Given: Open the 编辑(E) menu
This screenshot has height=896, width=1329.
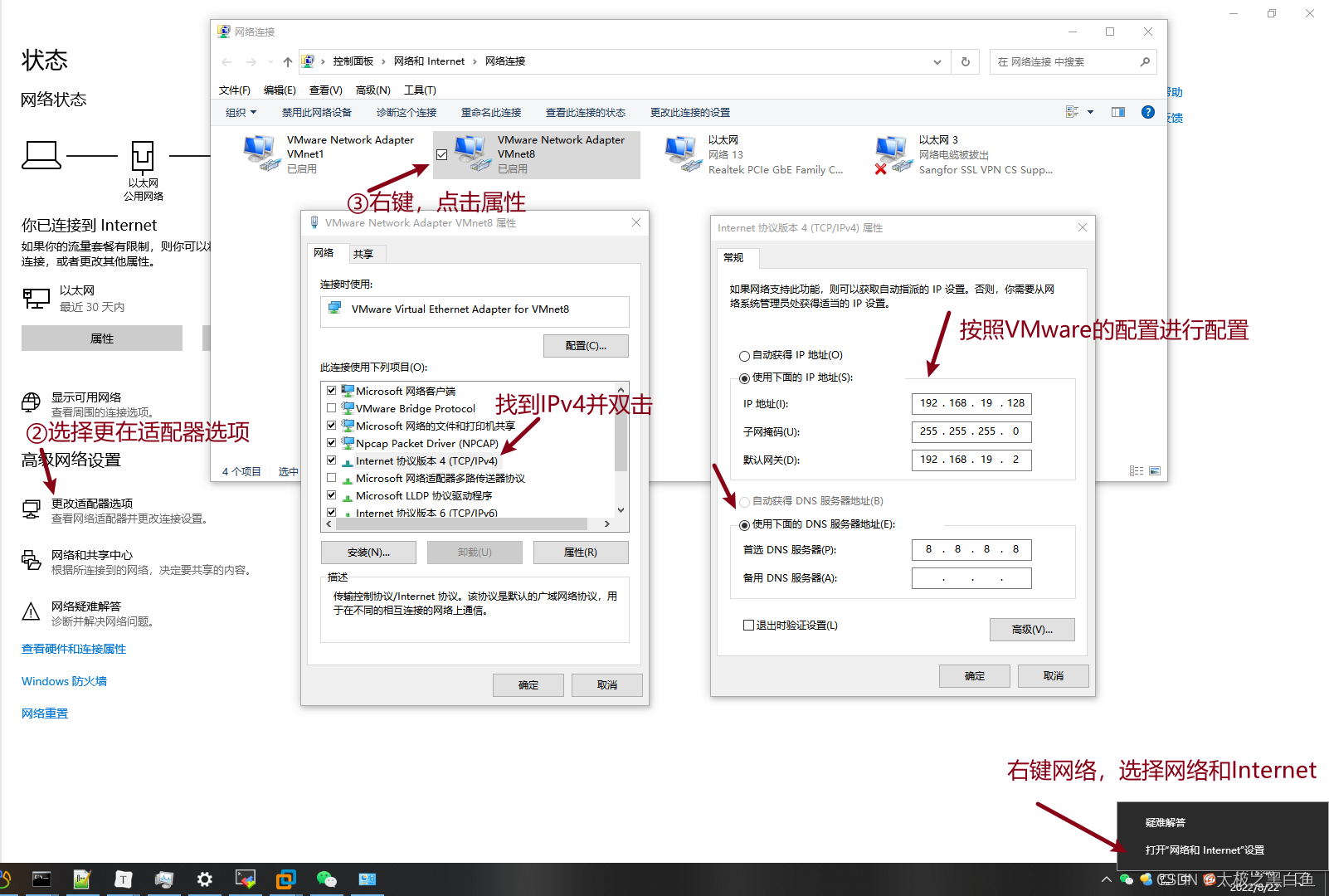Looking at the screenshot, I should tap(280, 90).
